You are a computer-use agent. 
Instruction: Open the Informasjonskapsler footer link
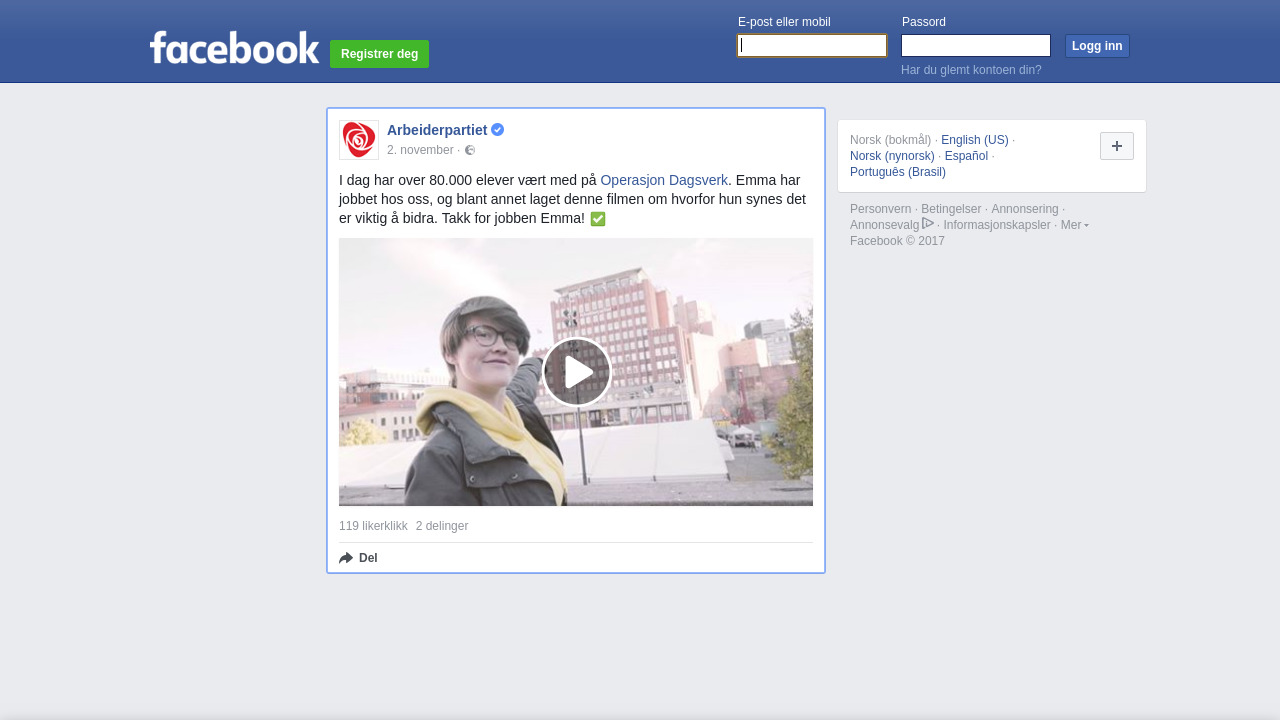point(996,225)
